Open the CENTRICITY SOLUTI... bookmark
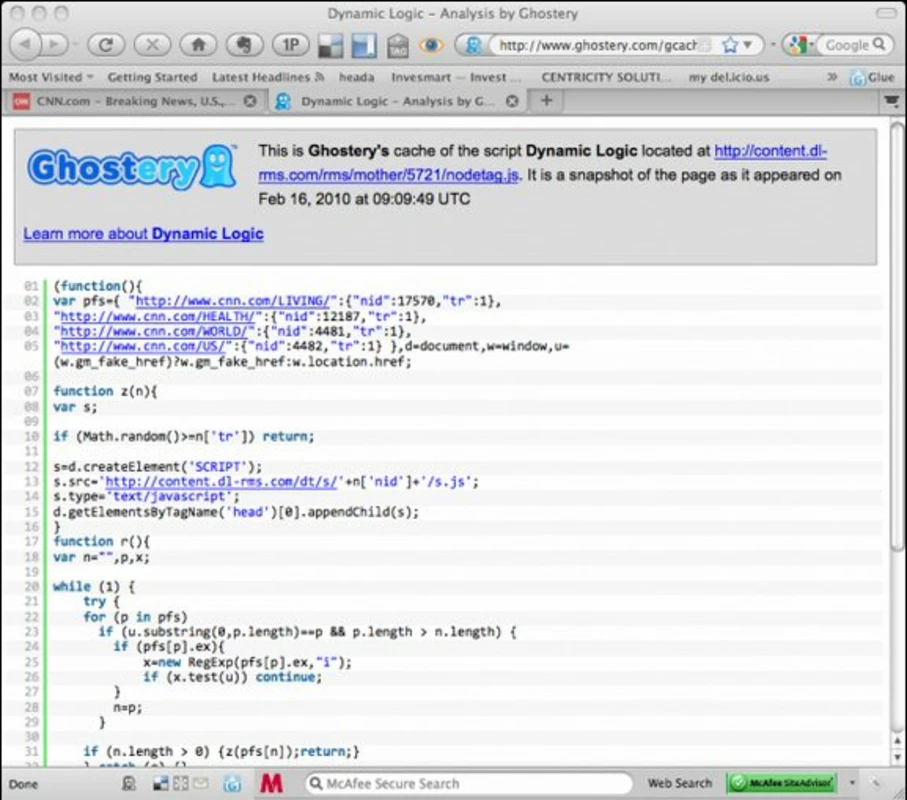This screenshot has height=800, width=907. coord(606,77)
